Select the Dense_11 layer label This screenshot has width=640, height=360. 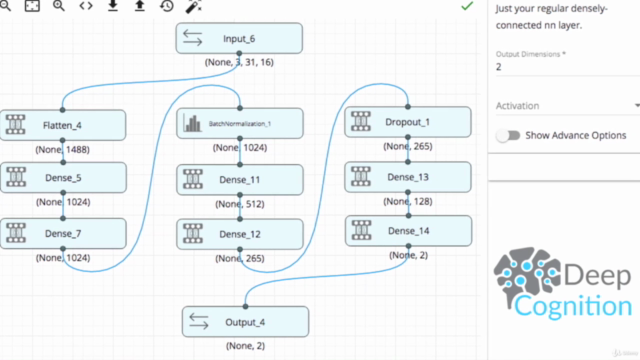click(x=239, y=180)
